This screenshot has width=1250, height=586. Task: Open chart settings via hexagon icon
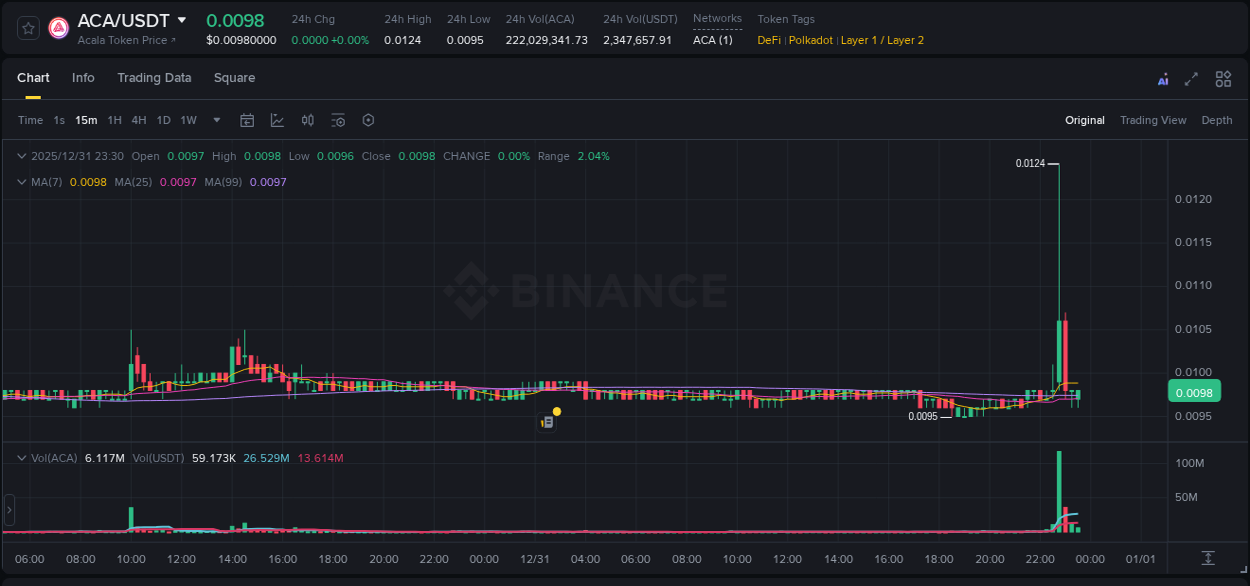(x=368, y=120)
